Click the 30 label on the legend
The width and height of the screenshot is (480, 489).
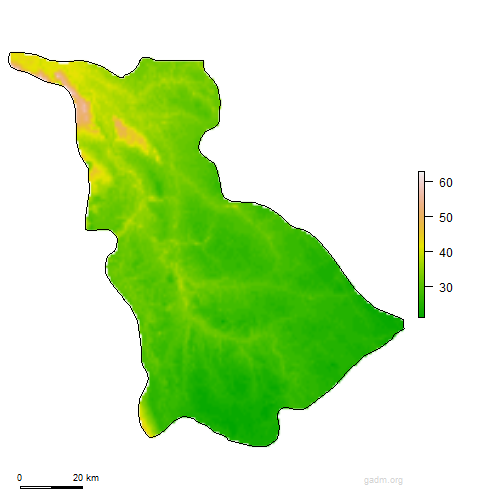pyautogui.click(x=446, y=288)
